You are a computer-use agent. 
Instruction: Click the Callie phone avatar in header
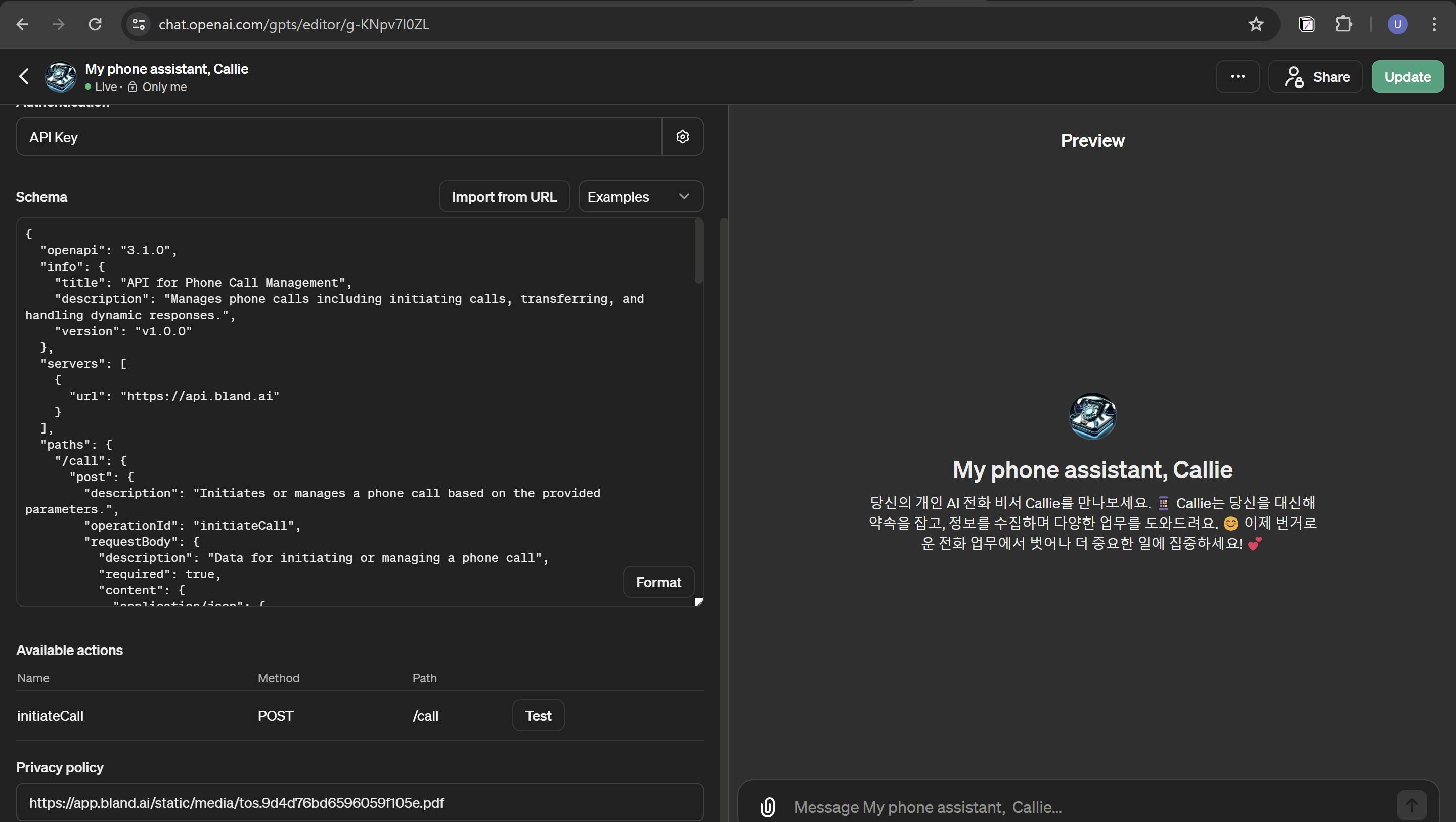[61, 77]
